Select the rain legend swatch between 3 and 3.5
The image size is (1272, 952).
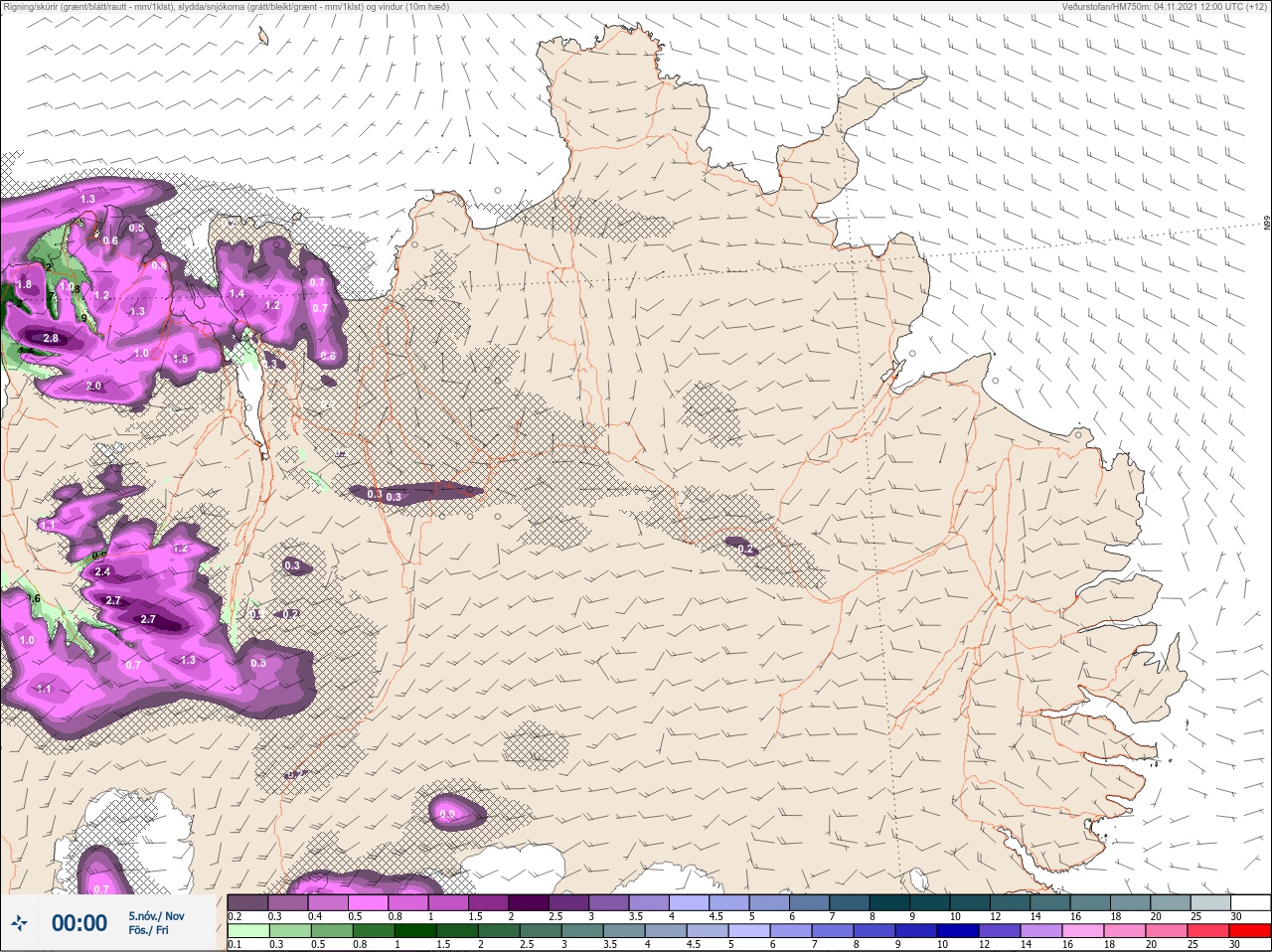tap(582, 931)
